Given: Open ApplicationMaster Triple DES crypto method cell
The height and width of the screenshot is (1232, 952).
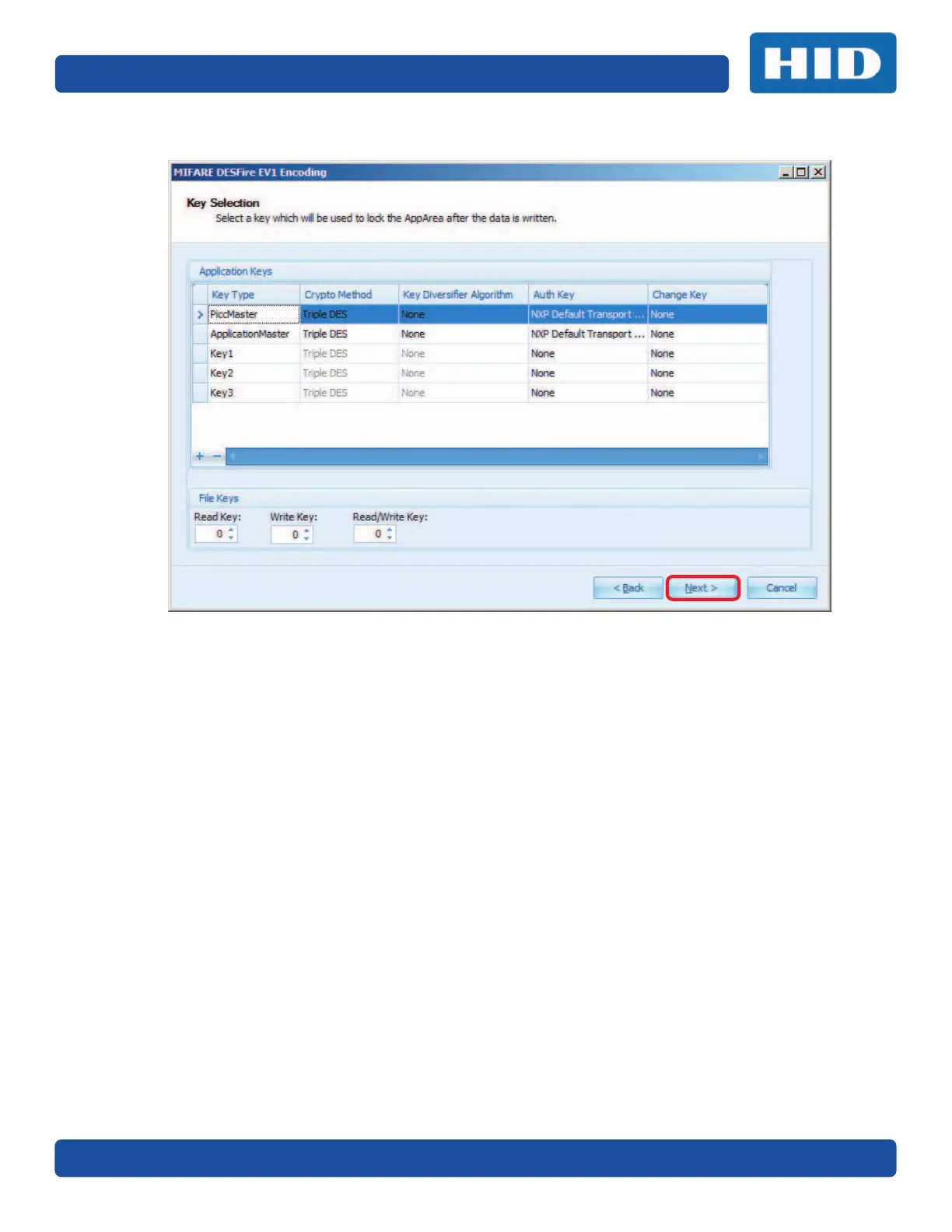Looking at the screenshot, I should pyautogui.click(x=349, y=334).
